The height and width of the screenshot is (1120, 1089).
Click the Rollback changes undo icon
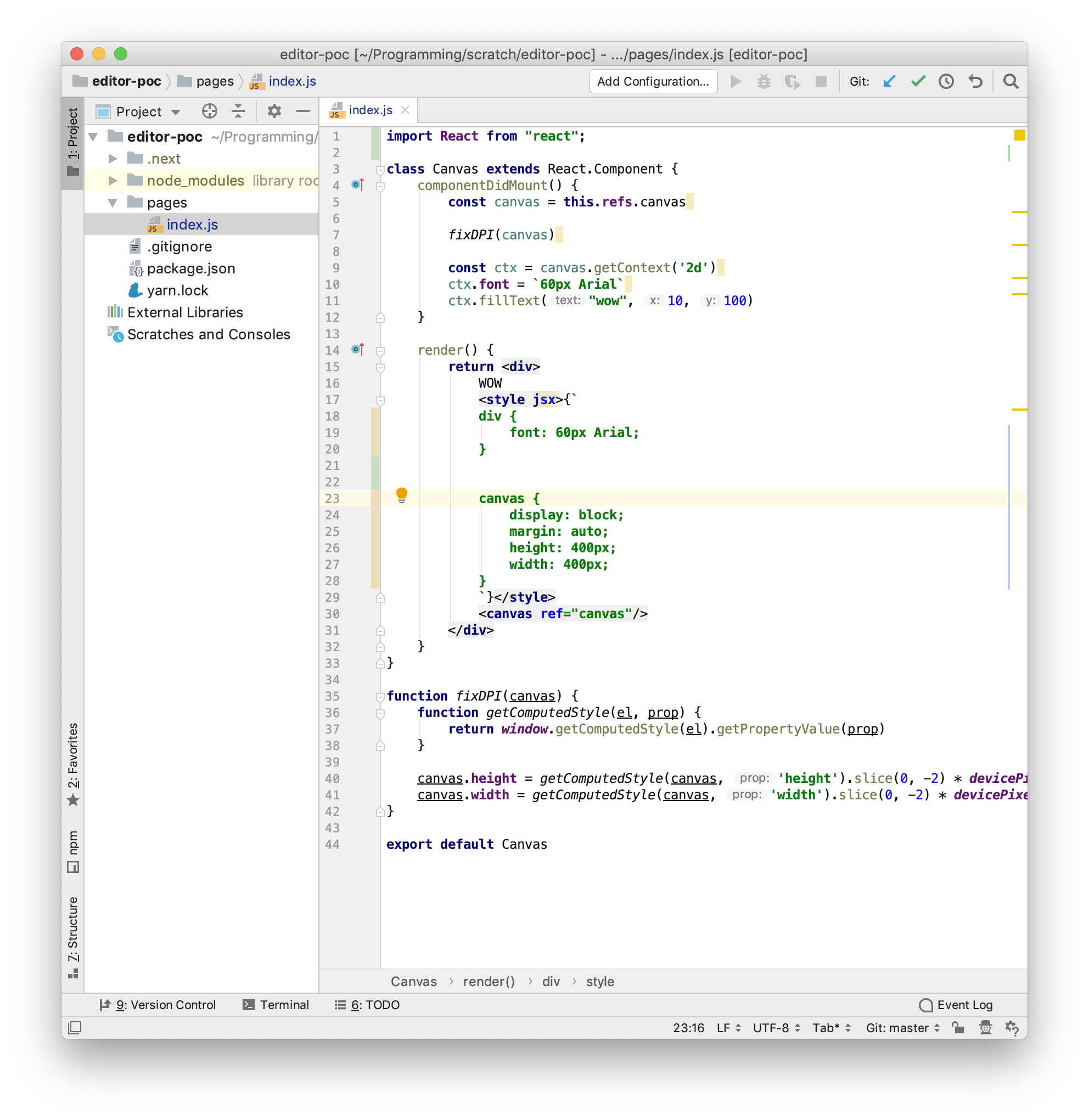point(976,81)
